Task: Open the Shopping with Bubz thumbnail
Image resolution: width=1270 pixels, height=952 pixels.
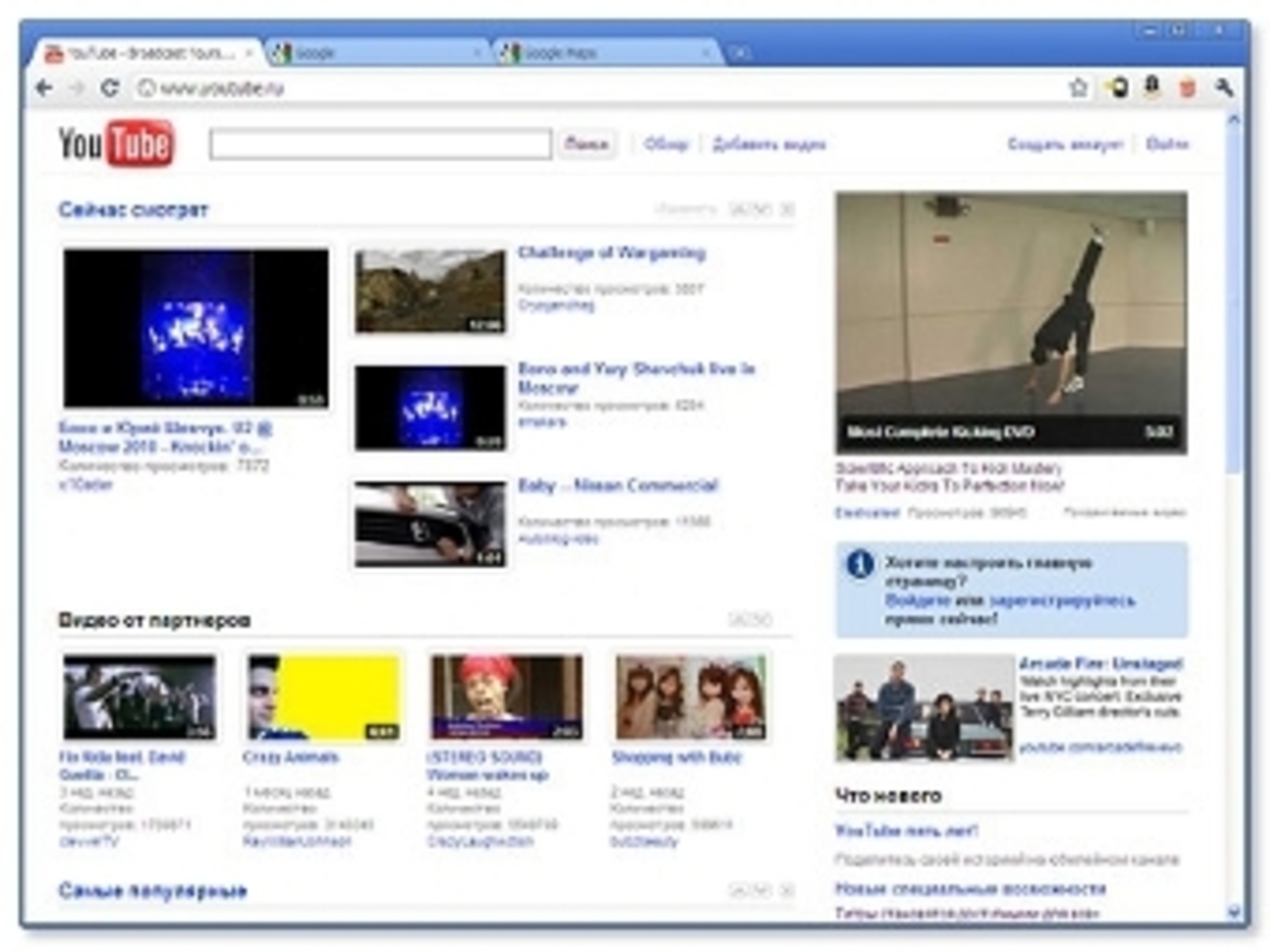Action: click(692, 697)
